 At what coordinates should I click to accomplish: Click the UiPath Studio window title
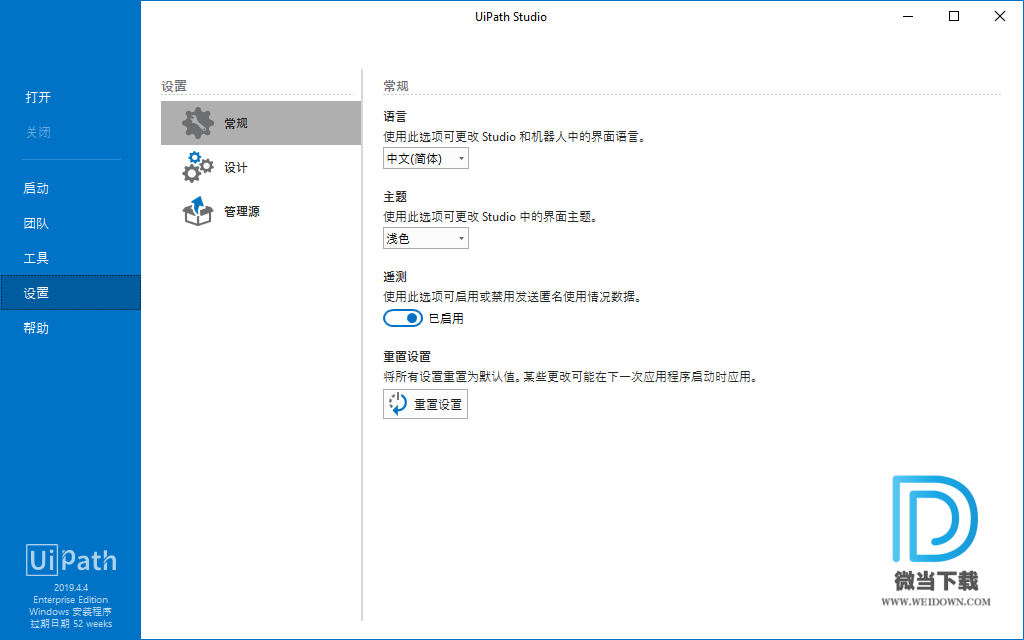[511, 17]
